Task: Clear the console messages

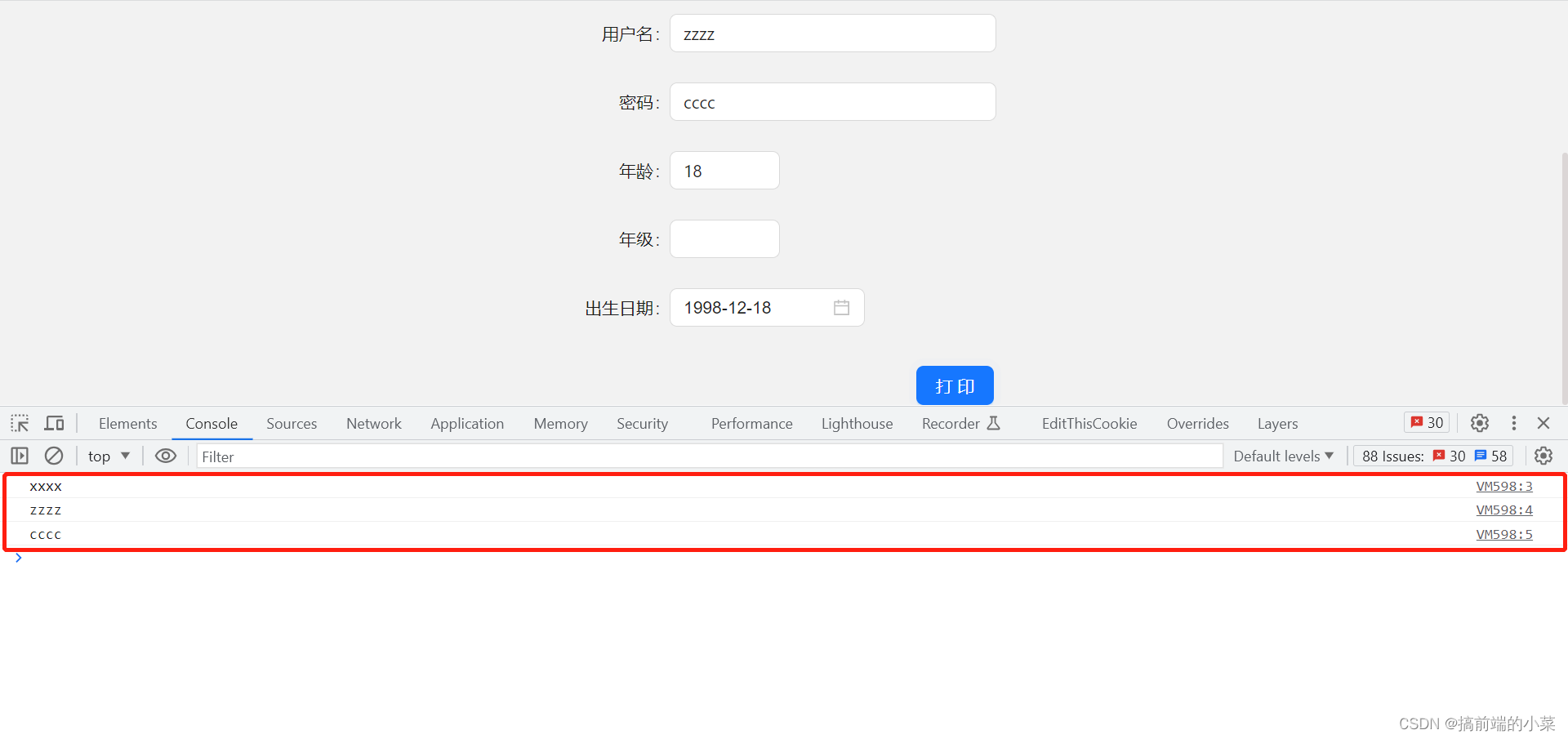Action: (53, 456)
